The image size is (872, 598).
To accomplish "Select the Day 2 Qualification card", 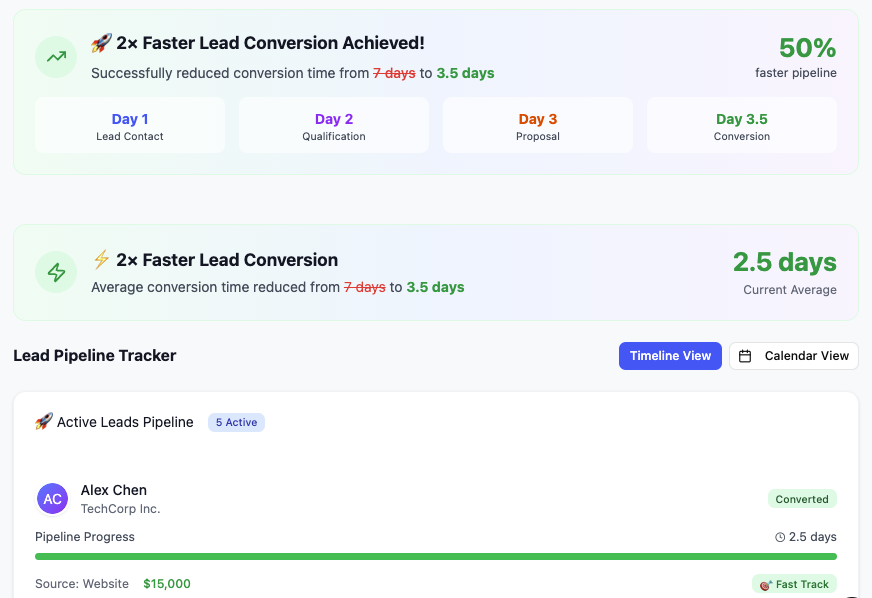I will pos(334,126).
